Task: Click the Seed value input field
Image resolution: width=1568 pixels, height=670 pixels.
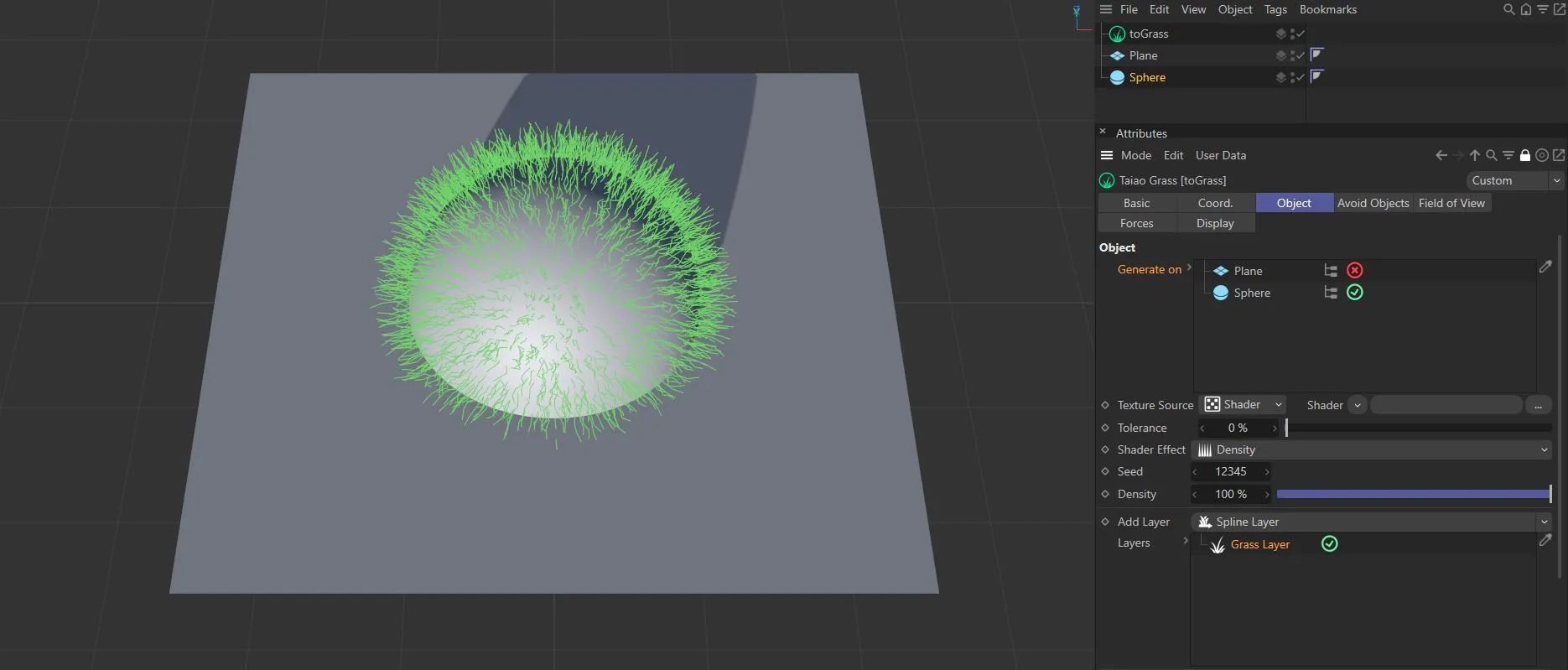Action: pos(1230,472)
